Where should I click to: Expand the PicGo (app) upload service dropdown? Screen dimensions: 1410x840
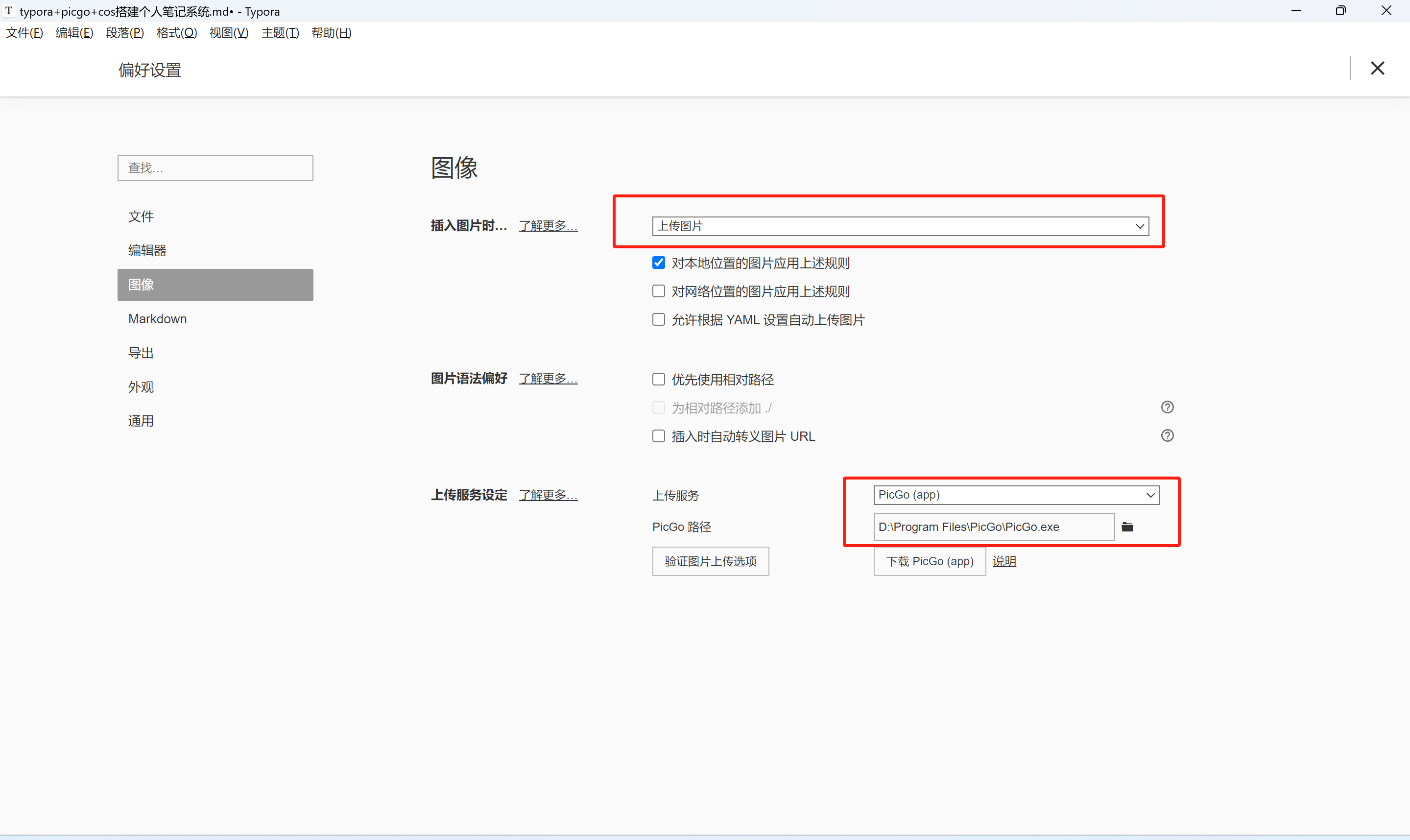pos(1016,495)
